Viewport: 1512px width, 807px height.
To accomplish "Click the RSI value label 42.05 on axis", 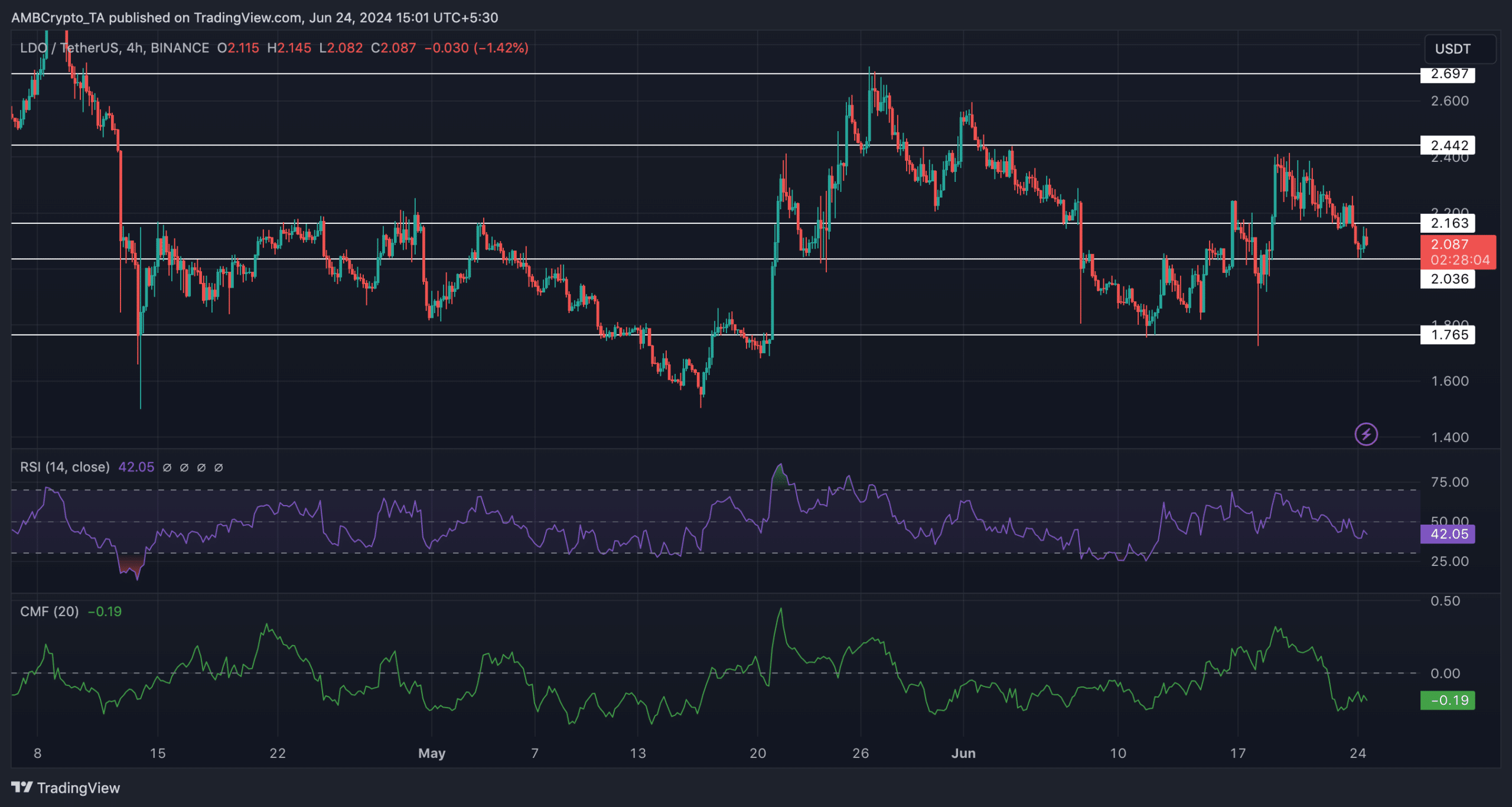I will click(1448, 534).
